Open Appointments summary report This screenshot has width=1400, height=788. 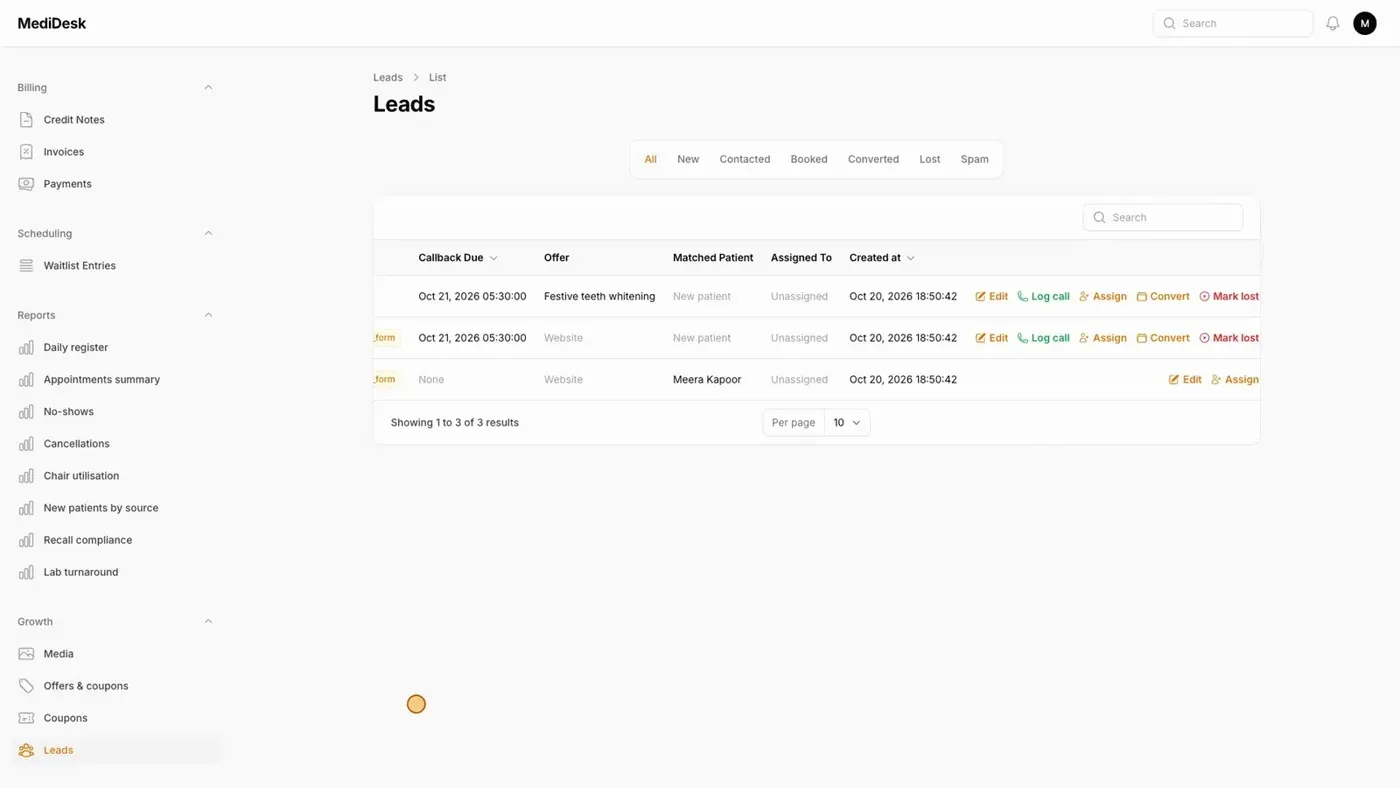[102, 380]
